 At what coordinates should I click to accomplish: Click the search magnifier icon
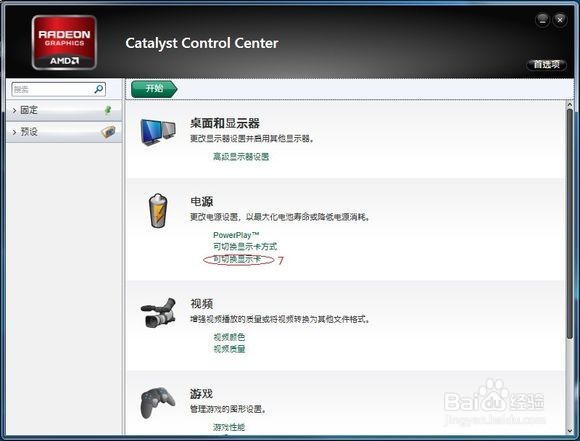[99, 89]
